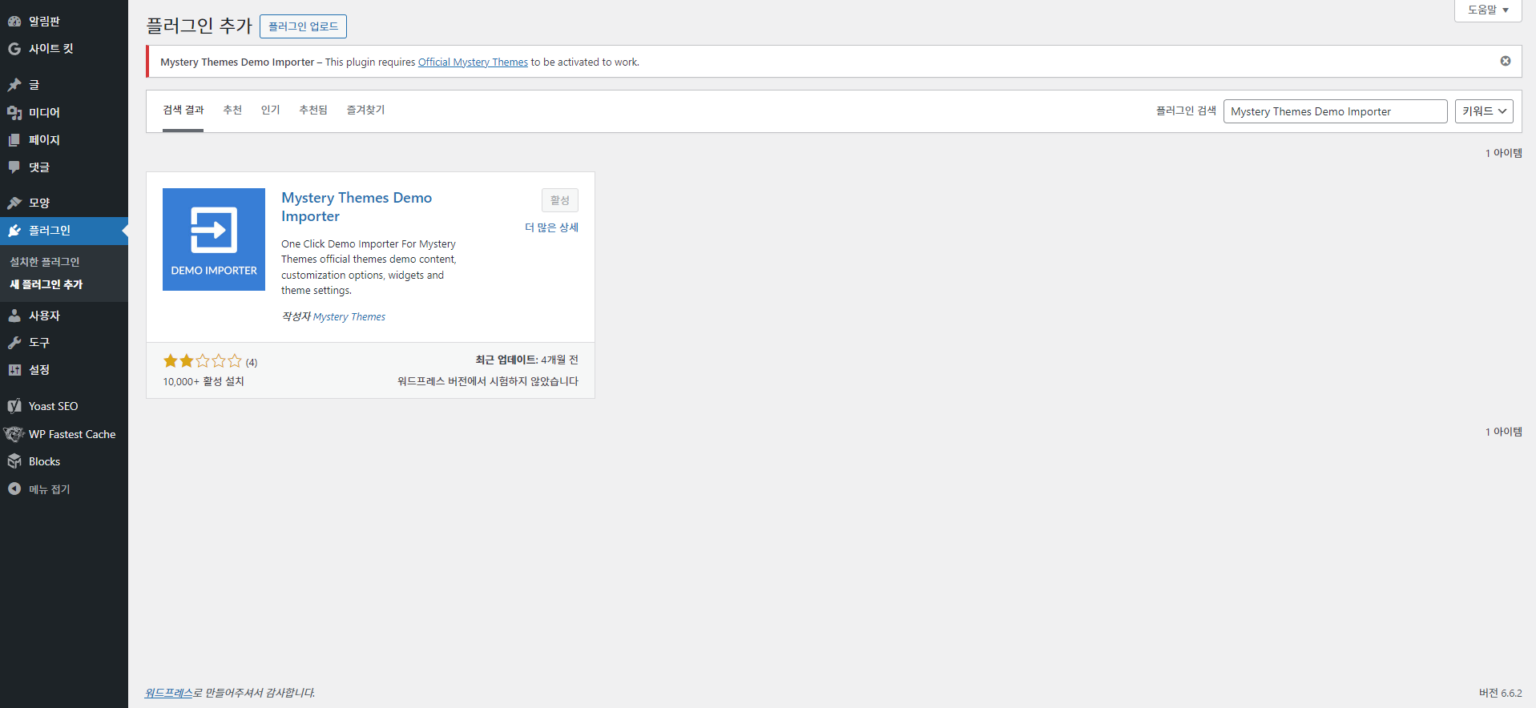Open 사이트 킷 Google icon

(14, 48)
